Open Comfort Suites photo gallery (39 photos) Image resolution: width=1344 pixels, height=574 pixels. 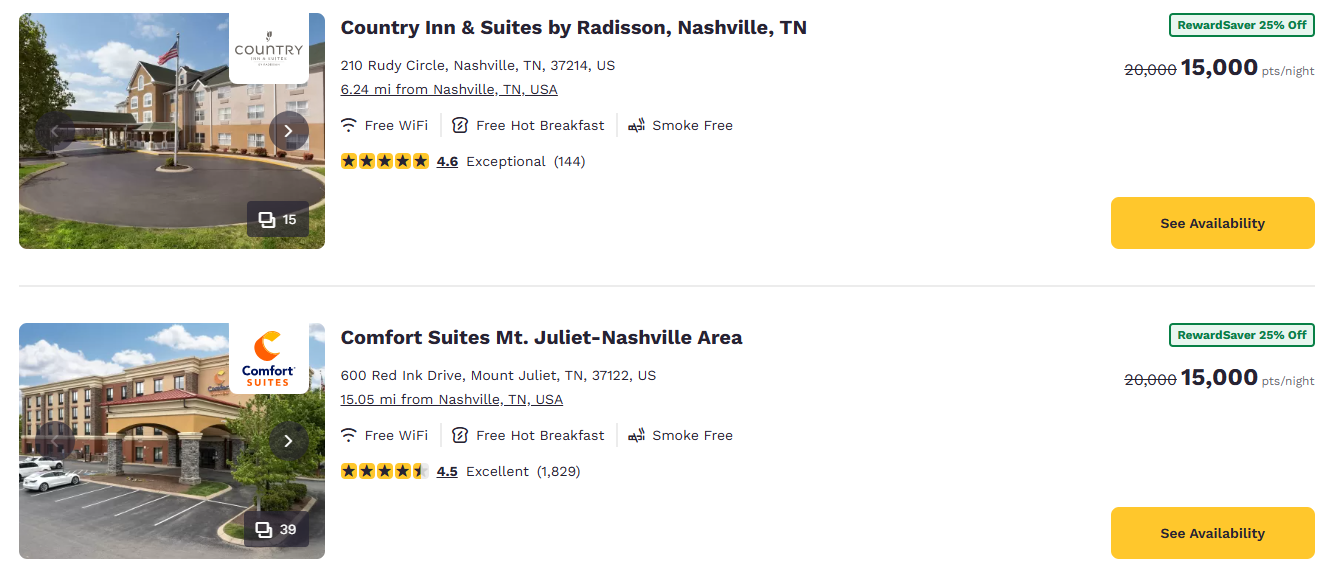click(x=277, y=529)
